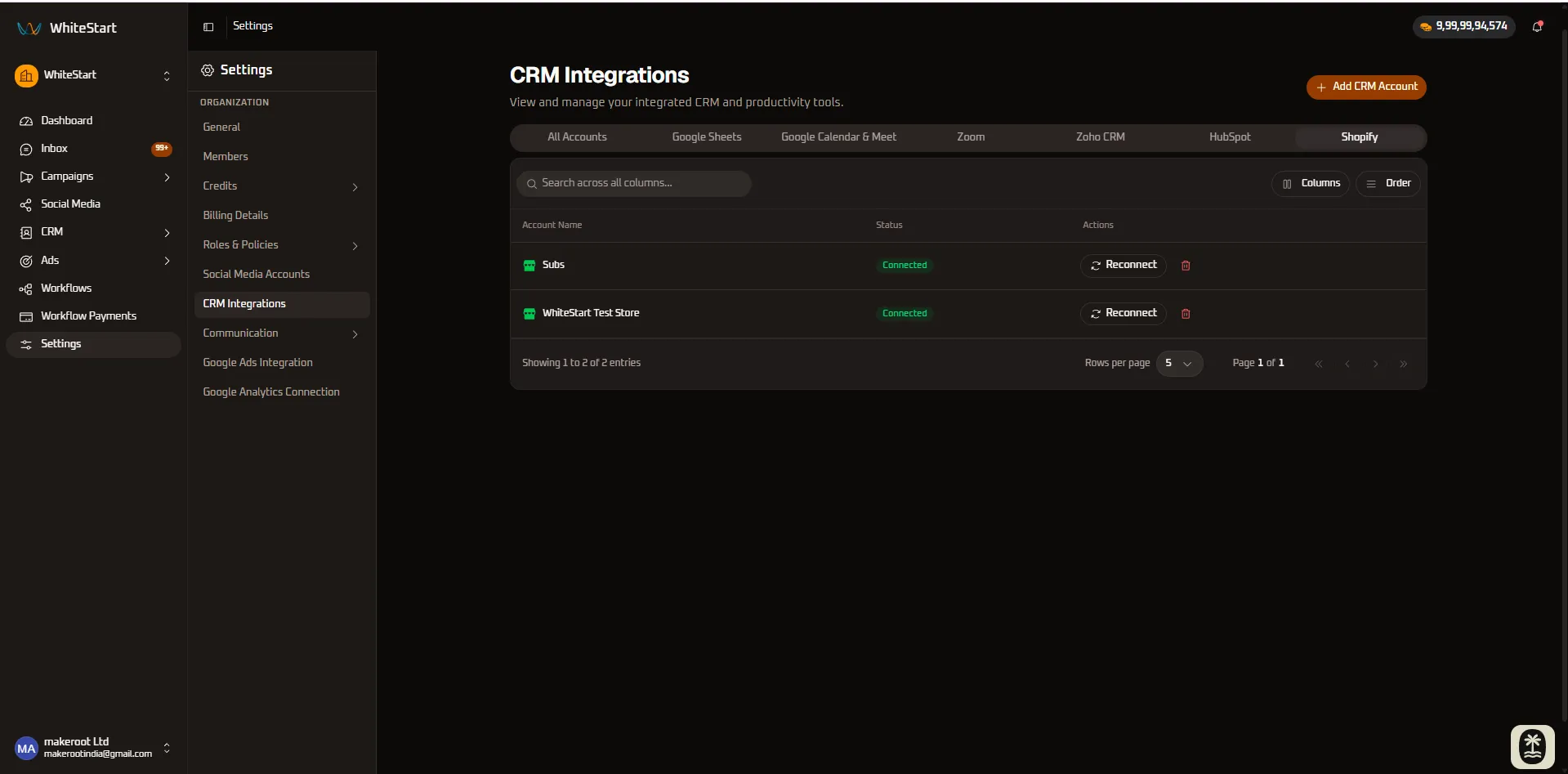Expand the Campaigns sidebar menu
The height and width of the screenshot is (774, 1568).
[93, 177]
